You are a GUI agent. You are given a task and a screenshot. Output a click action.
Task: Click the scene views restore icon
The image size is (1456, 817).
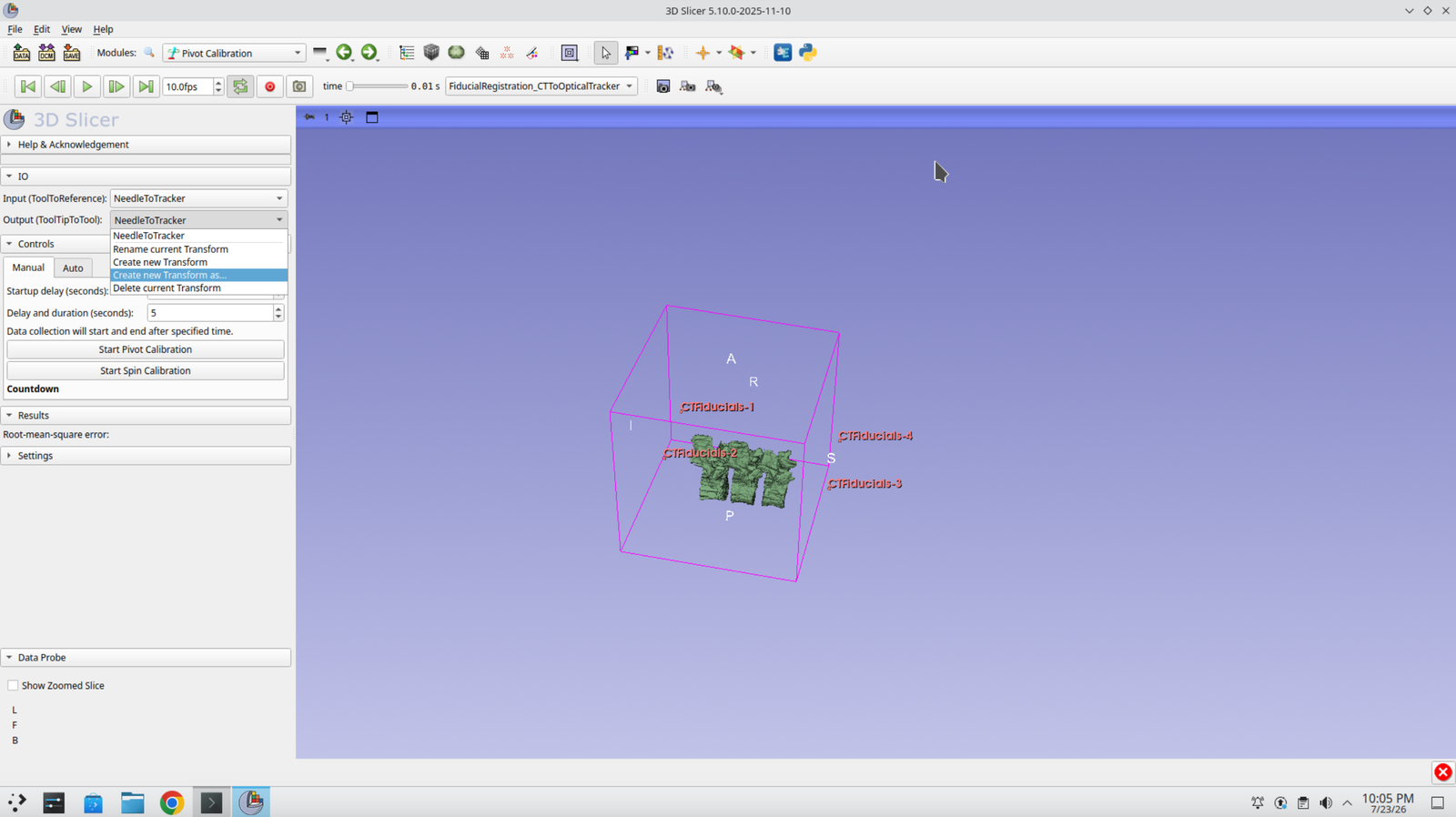click(713, 86)
